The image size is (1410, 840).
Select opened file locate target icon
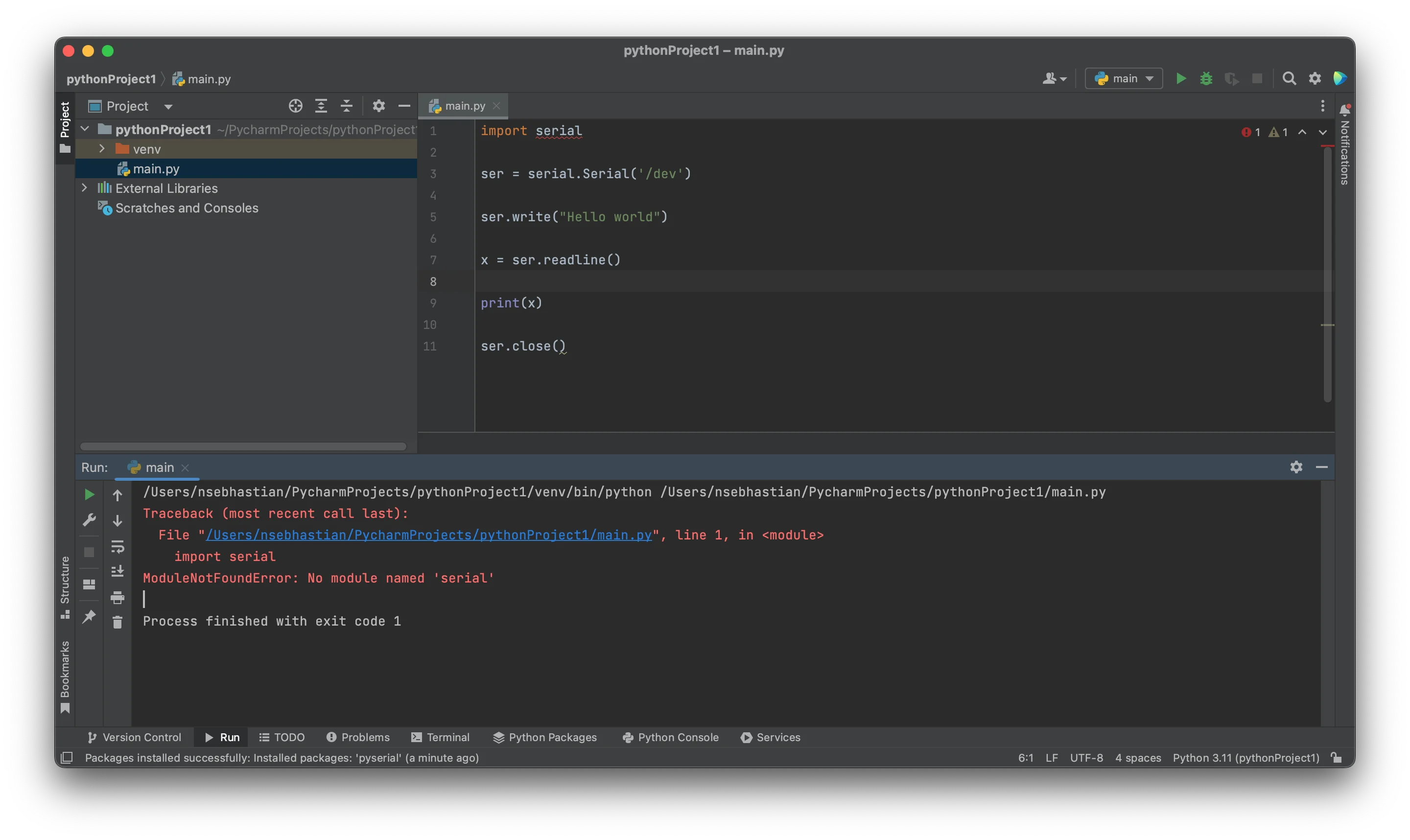pos(296,106)
